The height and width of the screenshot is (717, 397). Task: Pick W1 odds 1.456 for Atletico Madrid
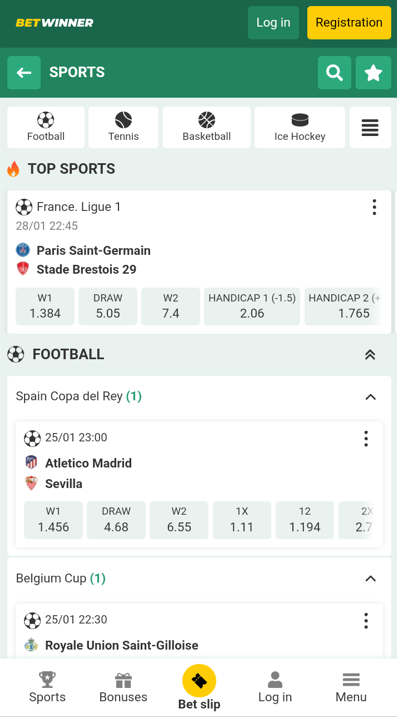[x=53, y=520]
